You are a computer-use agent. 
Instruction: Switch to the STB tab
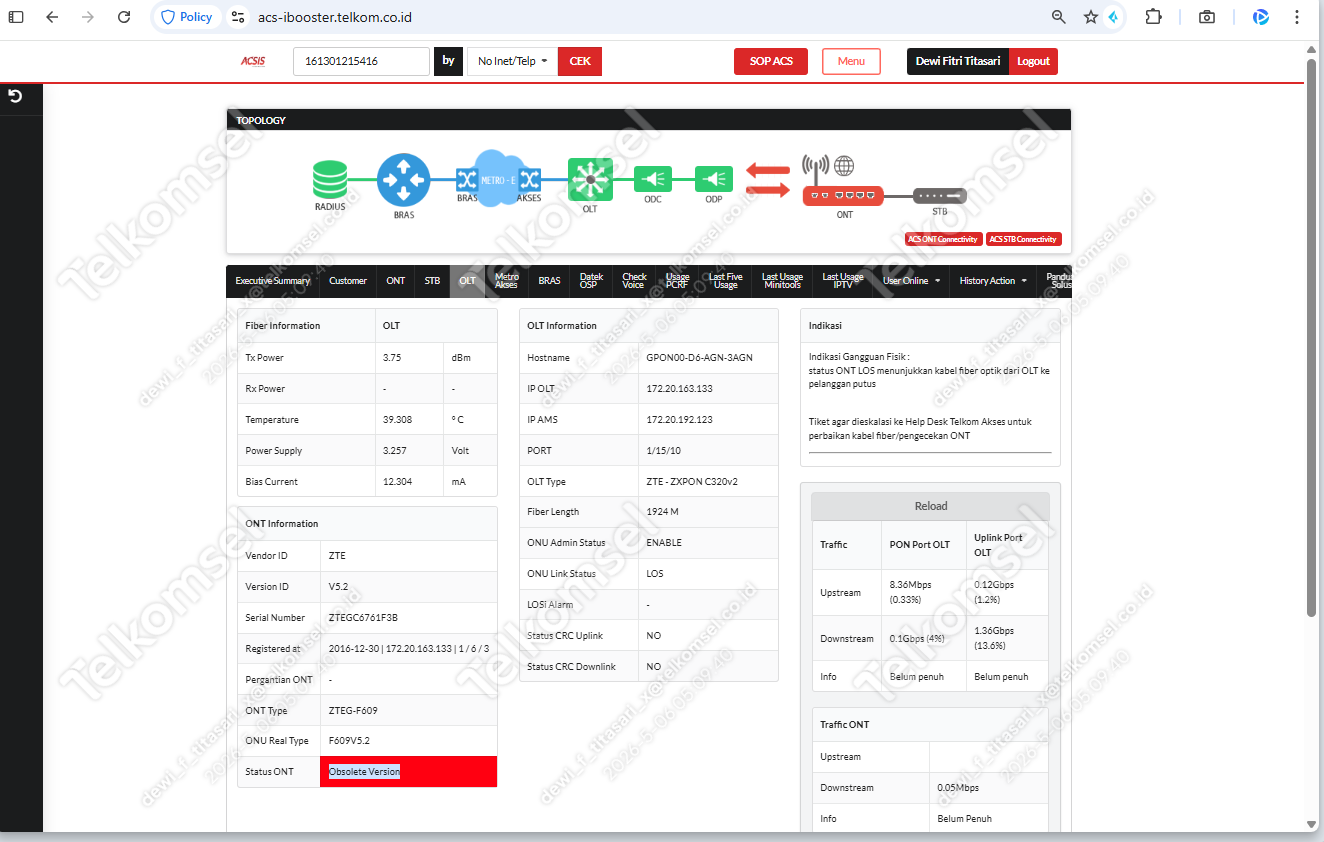point(432,281)
